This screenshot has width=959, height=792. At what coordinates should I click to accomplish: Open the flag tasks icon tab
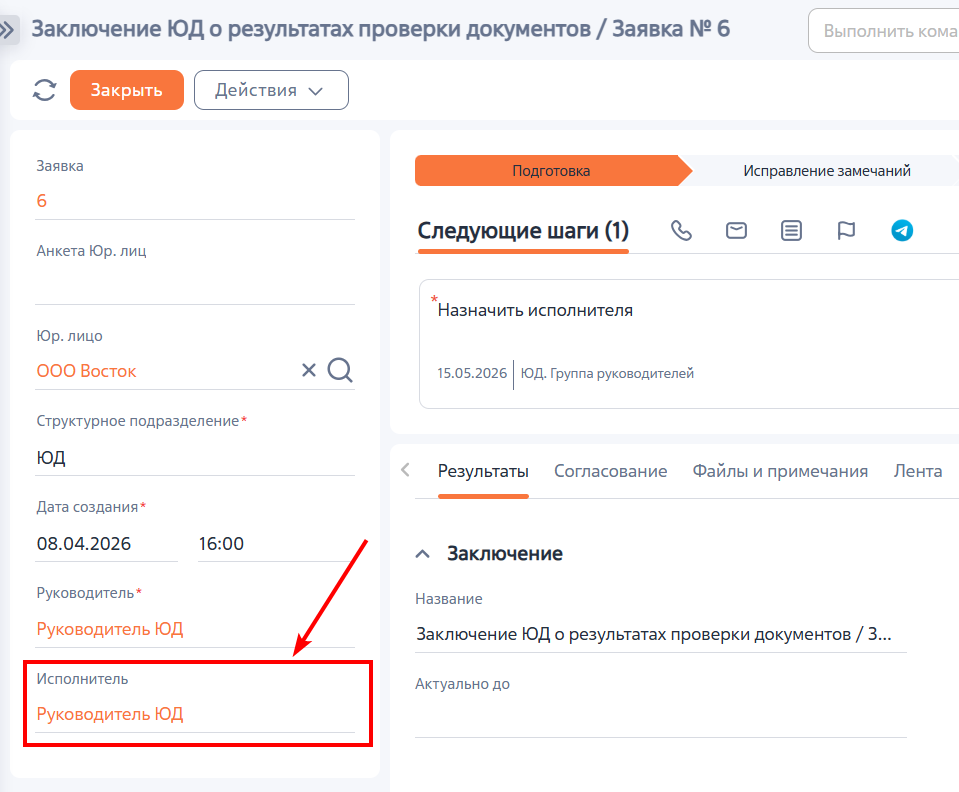tap(846, 231)
